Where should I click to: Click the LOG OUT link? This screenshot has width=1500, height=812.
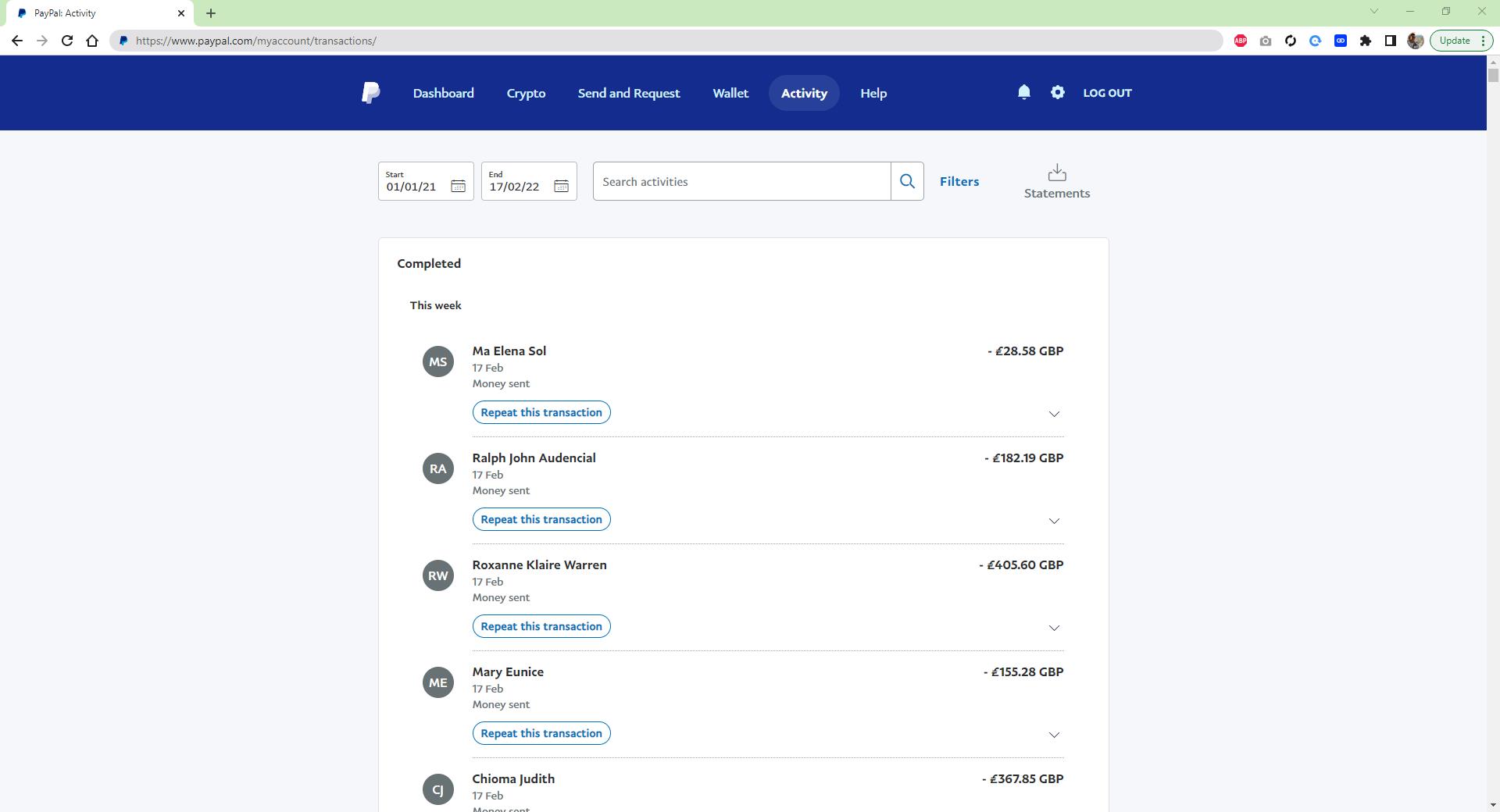click(x=1106, y=93)
